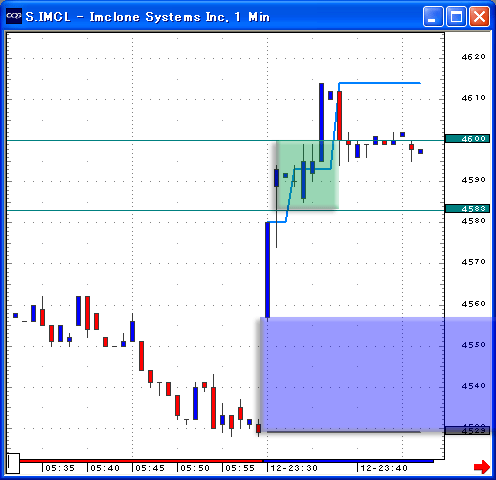
Task: Maximize the S.IMCL chart window
Action: tap(456, 16)
